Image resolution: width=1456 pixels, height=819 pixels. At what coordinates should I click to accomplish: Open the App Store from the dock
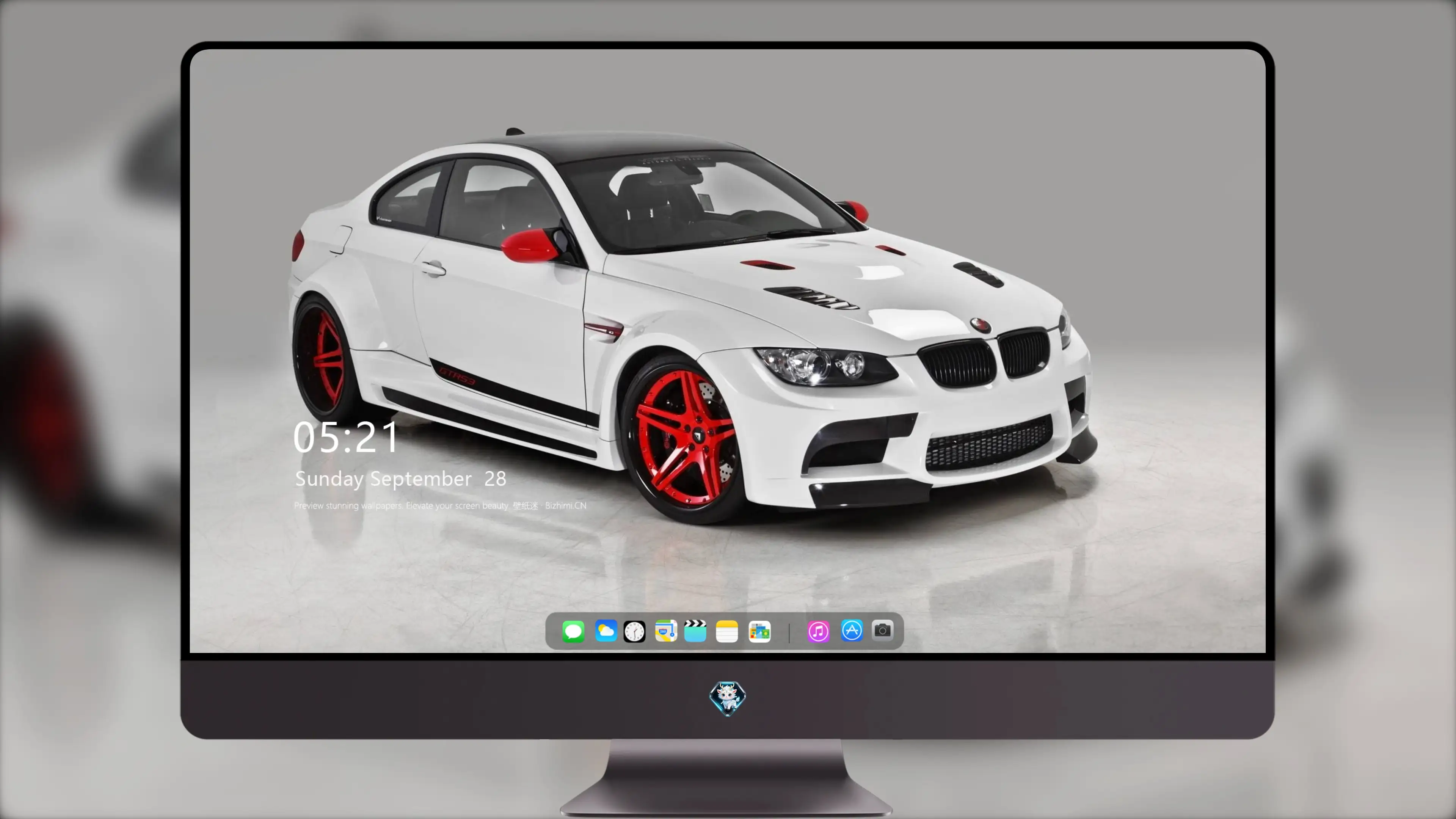[x=852, y=631]
